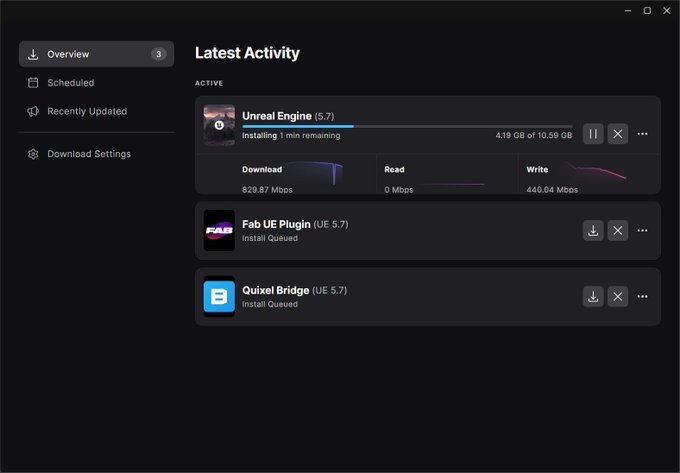Click the Recently Updated megaphone icon

[x=33, y=111]
